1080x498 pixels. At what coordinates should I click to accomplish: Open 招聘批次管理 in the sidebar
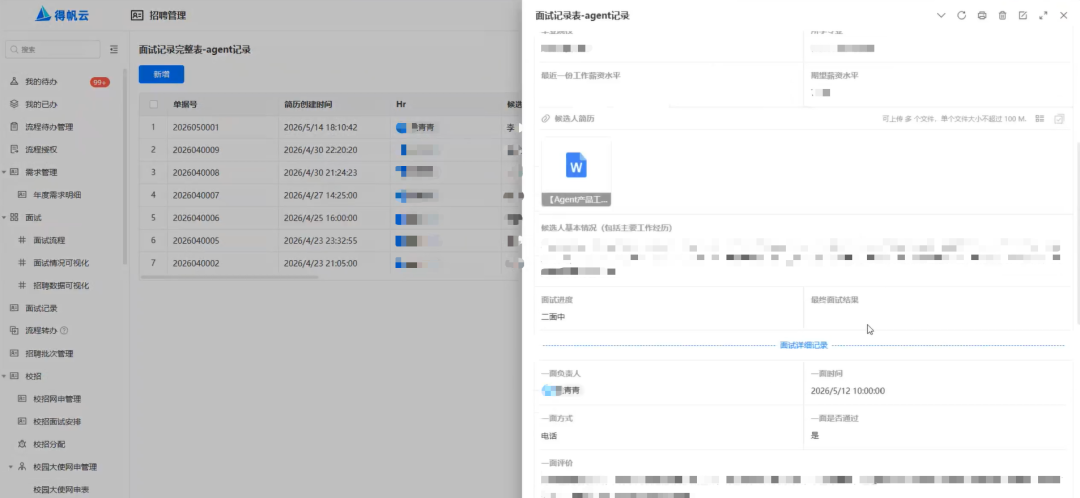pos(49,353)
